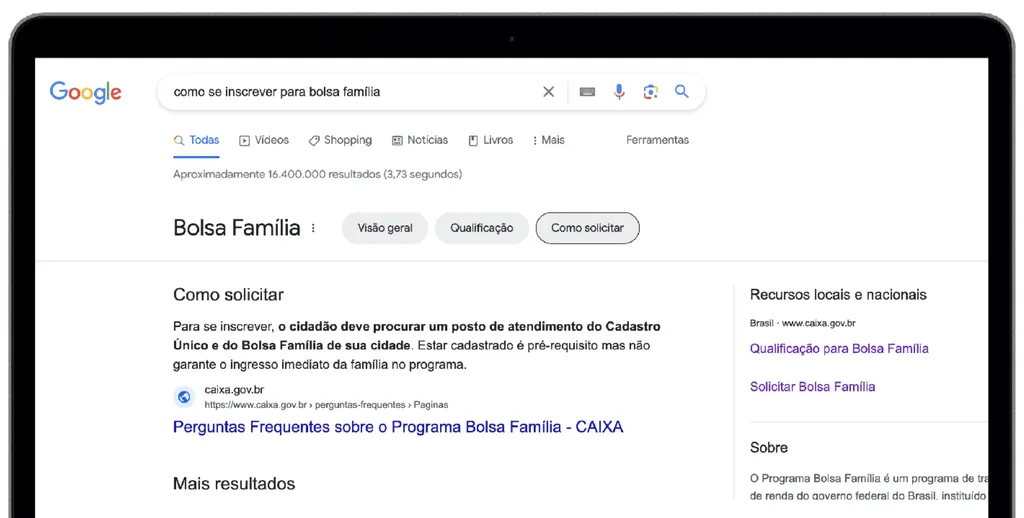Open Perguntas Frequentes sobre o Programa Bolsa Família link
This screenshot has width=1024, height=518.
tap(398, 427)
